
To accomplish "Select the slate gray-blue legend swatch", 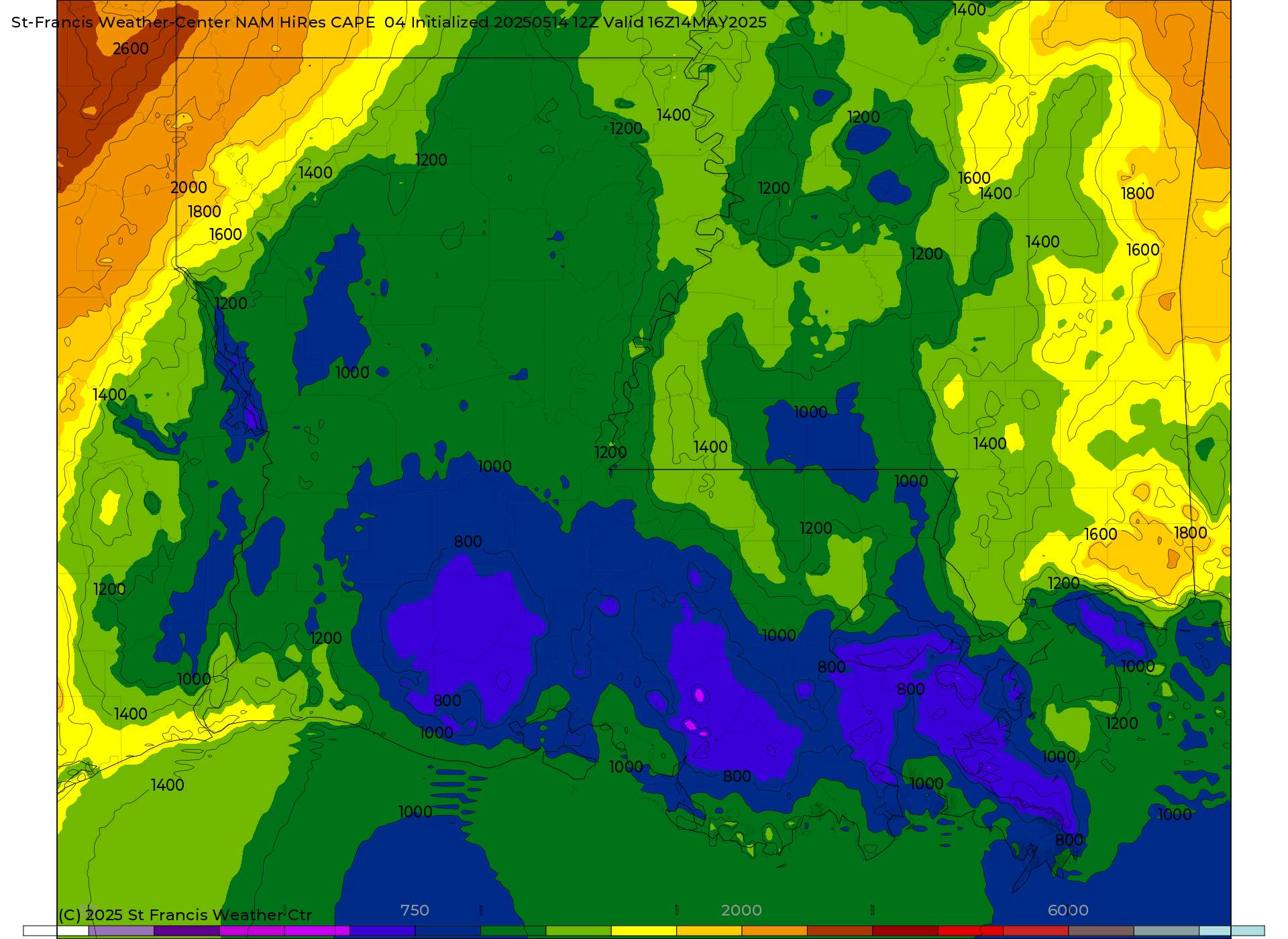I will pyautogui.click(x=1166, y=931).
